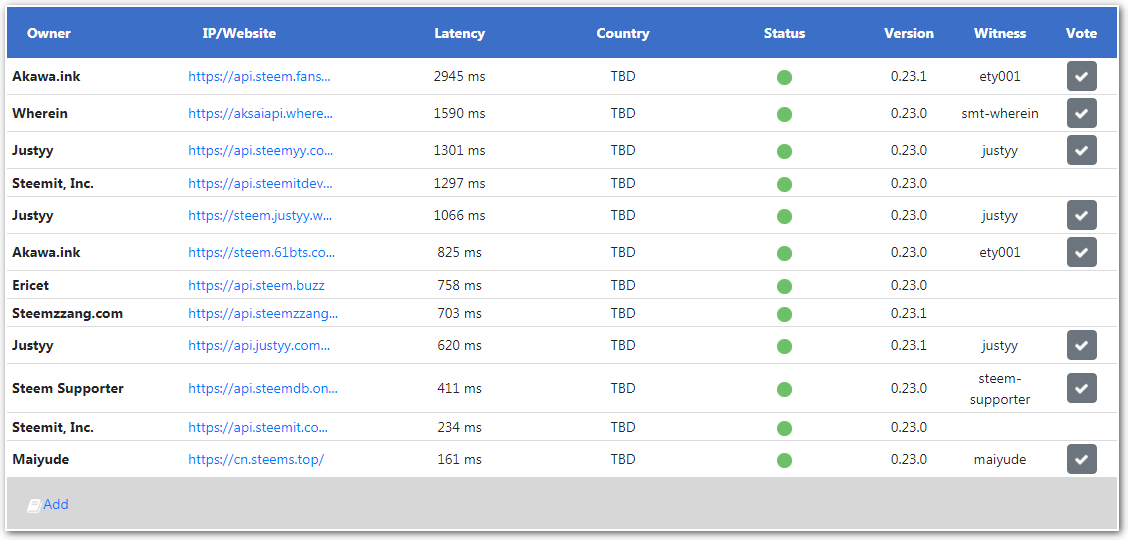
Task: Open the https://steem.justyy.w link
Action: pyautogui.click(x=260, y=215)
